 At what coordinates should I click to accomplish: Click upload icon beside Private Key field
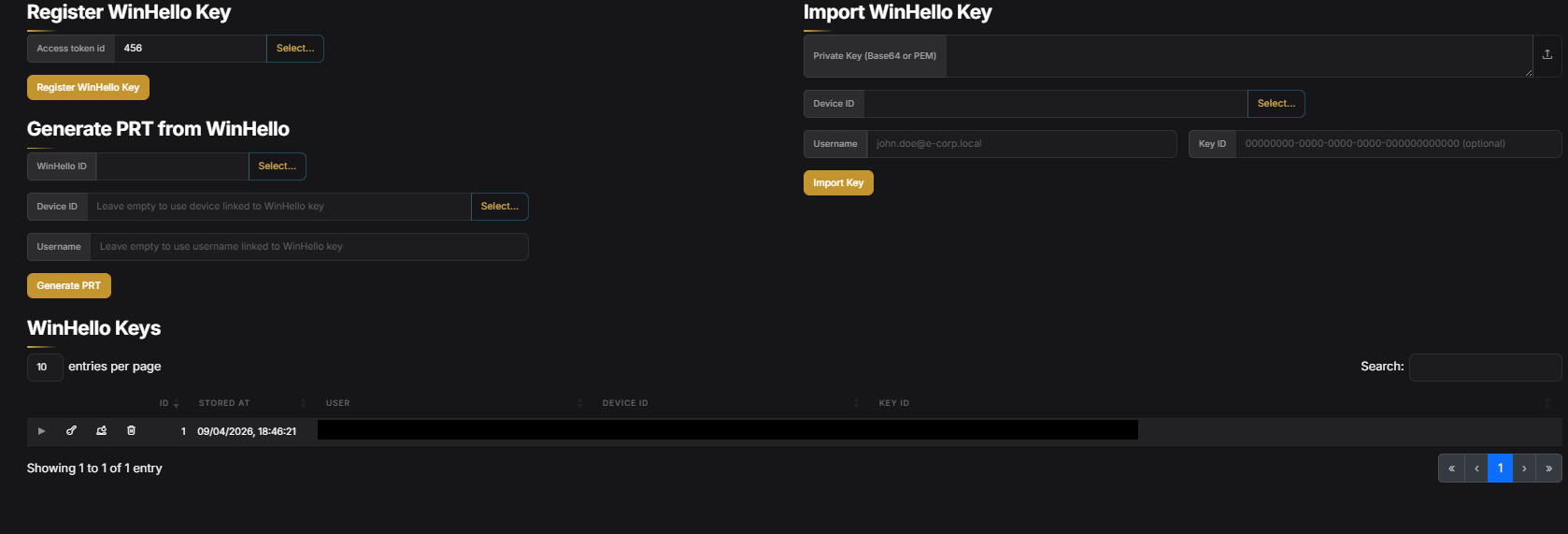1547,55
